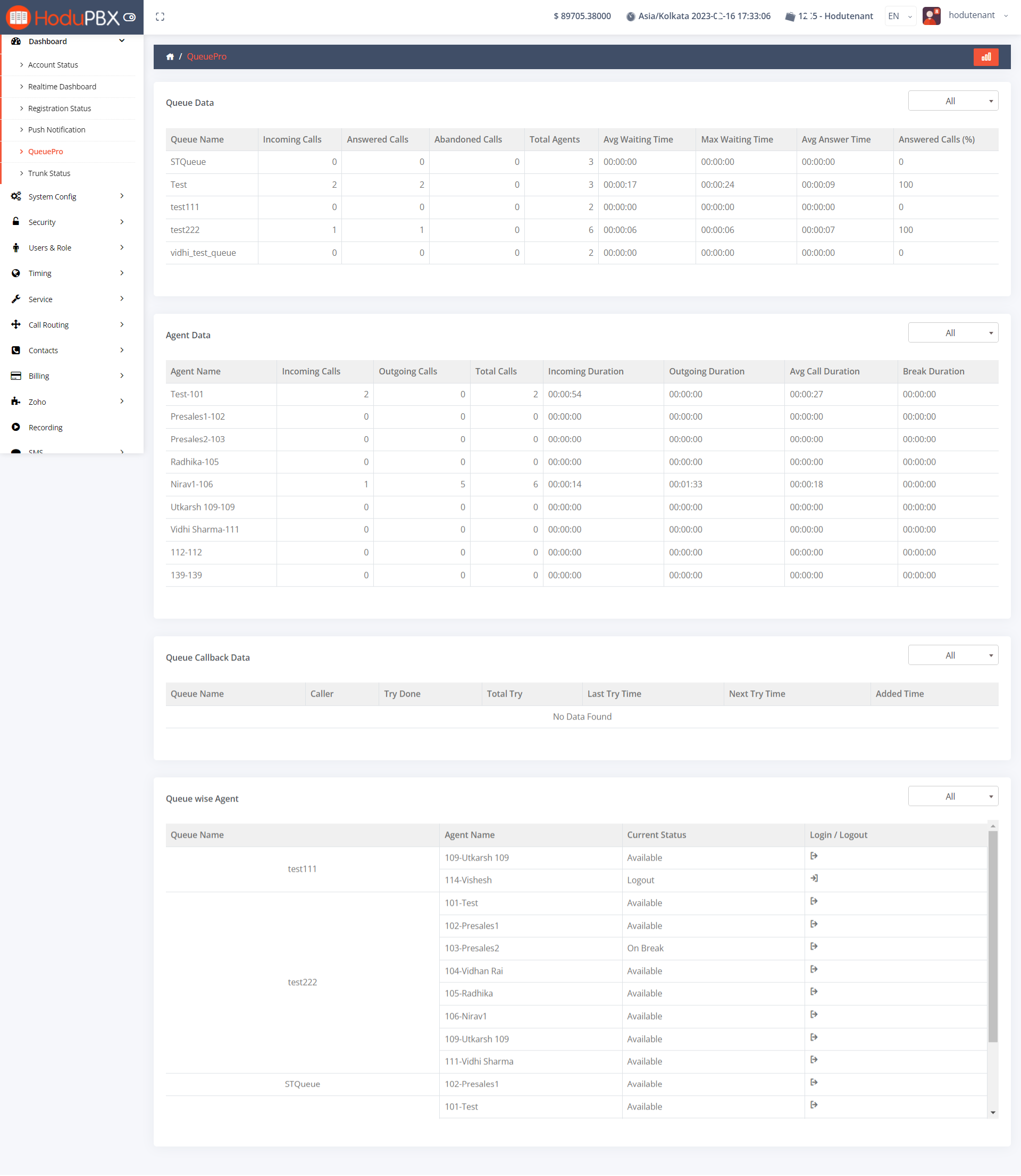This screenshot has width=1021, height=1176.
Task: Open fullscreen mode using the expand icon
Action: point(160,16)
